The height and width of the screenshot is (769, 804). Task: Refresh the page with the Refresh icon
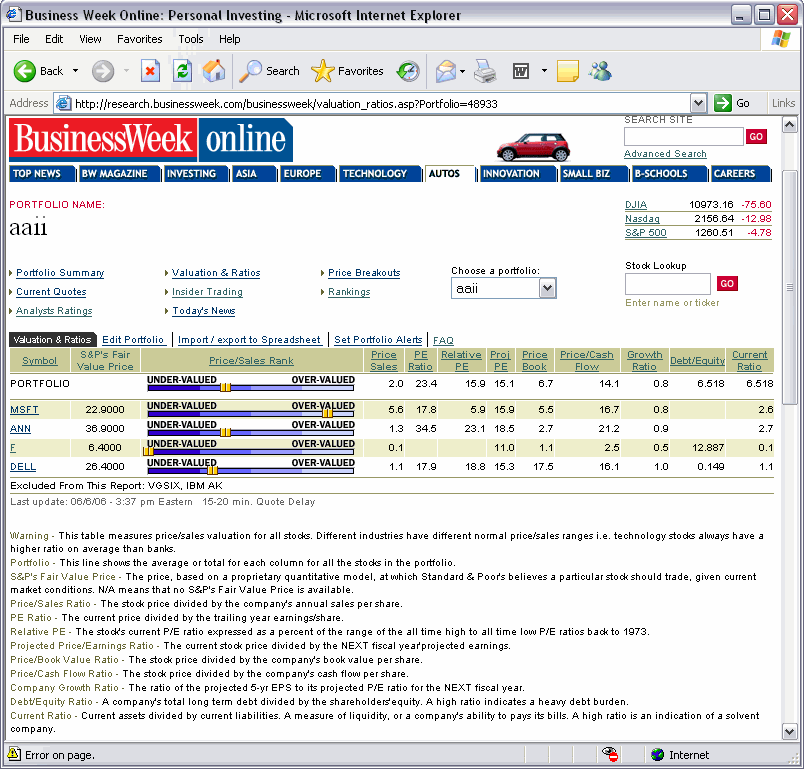coord(182,71)
